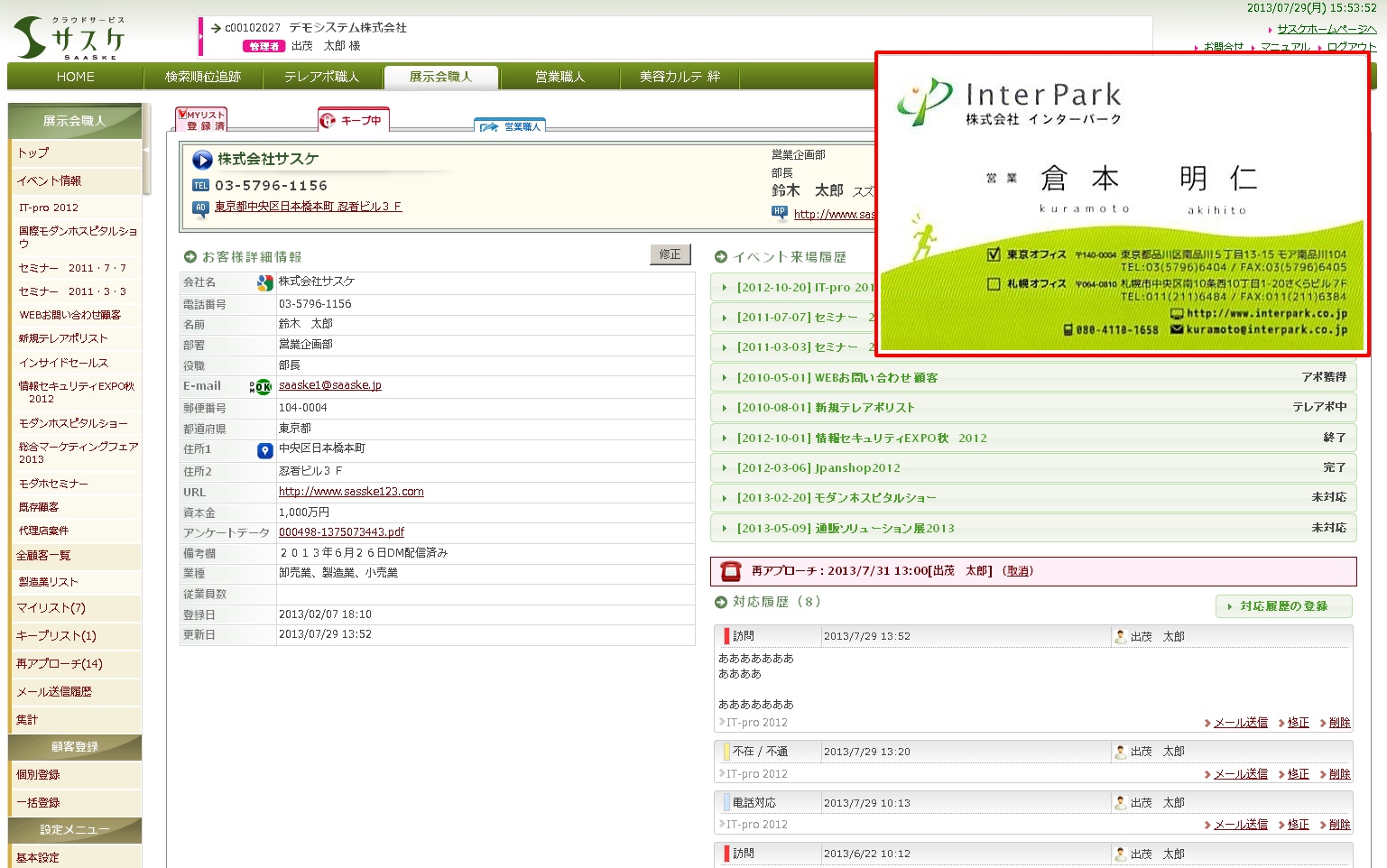Click the HP homepage icon beside the URL
This screenshot has width=1387, height=868.
(780, 213)
